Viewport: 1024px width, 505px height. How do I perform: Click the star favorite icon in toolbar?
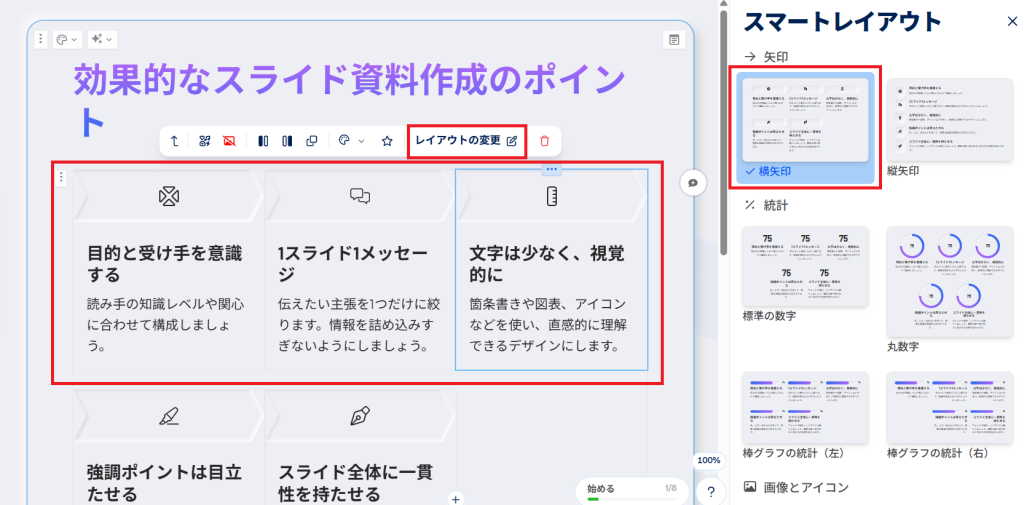point(387,140)
